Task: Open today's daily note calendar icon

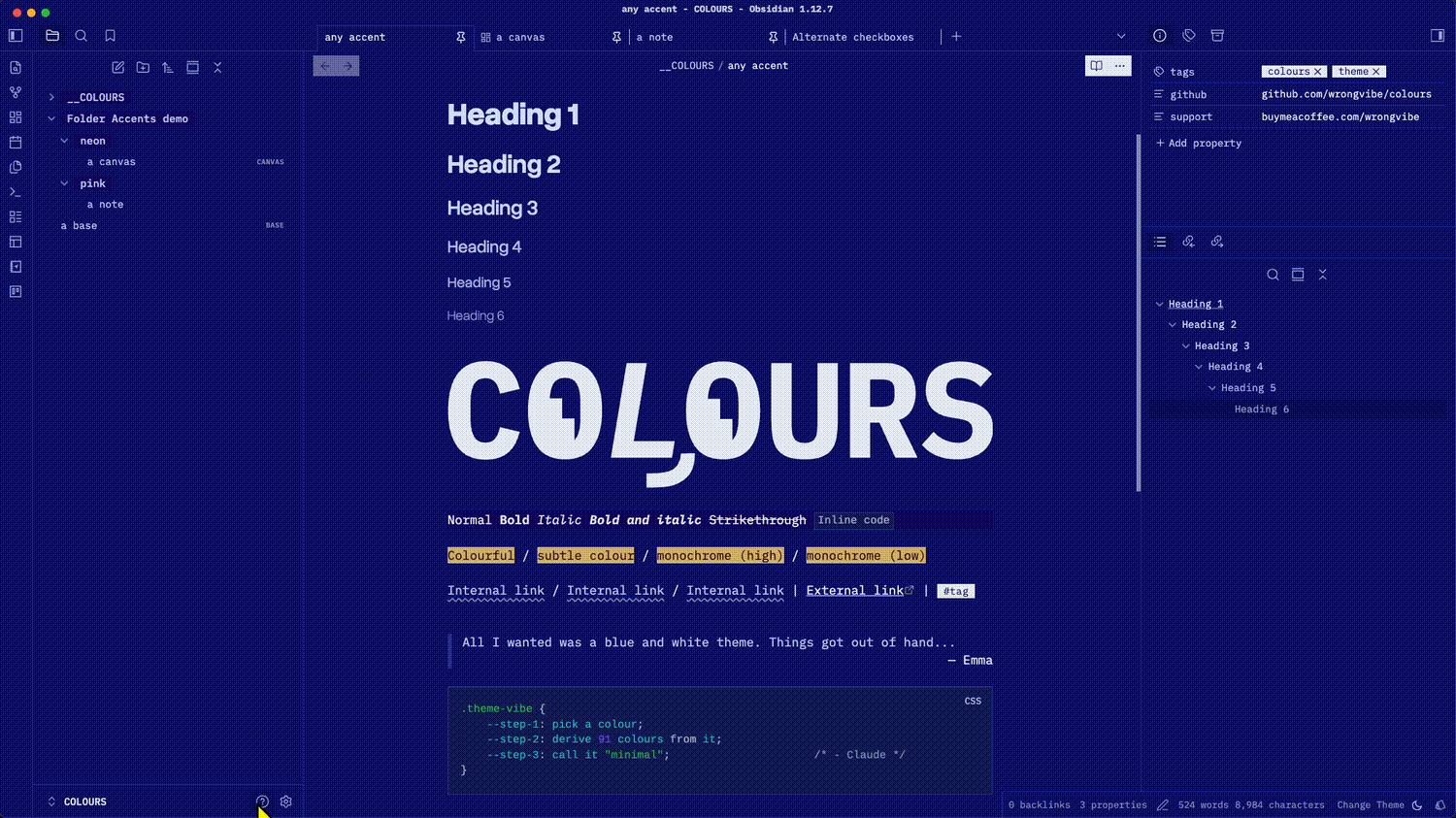Action: pos(16,143)
